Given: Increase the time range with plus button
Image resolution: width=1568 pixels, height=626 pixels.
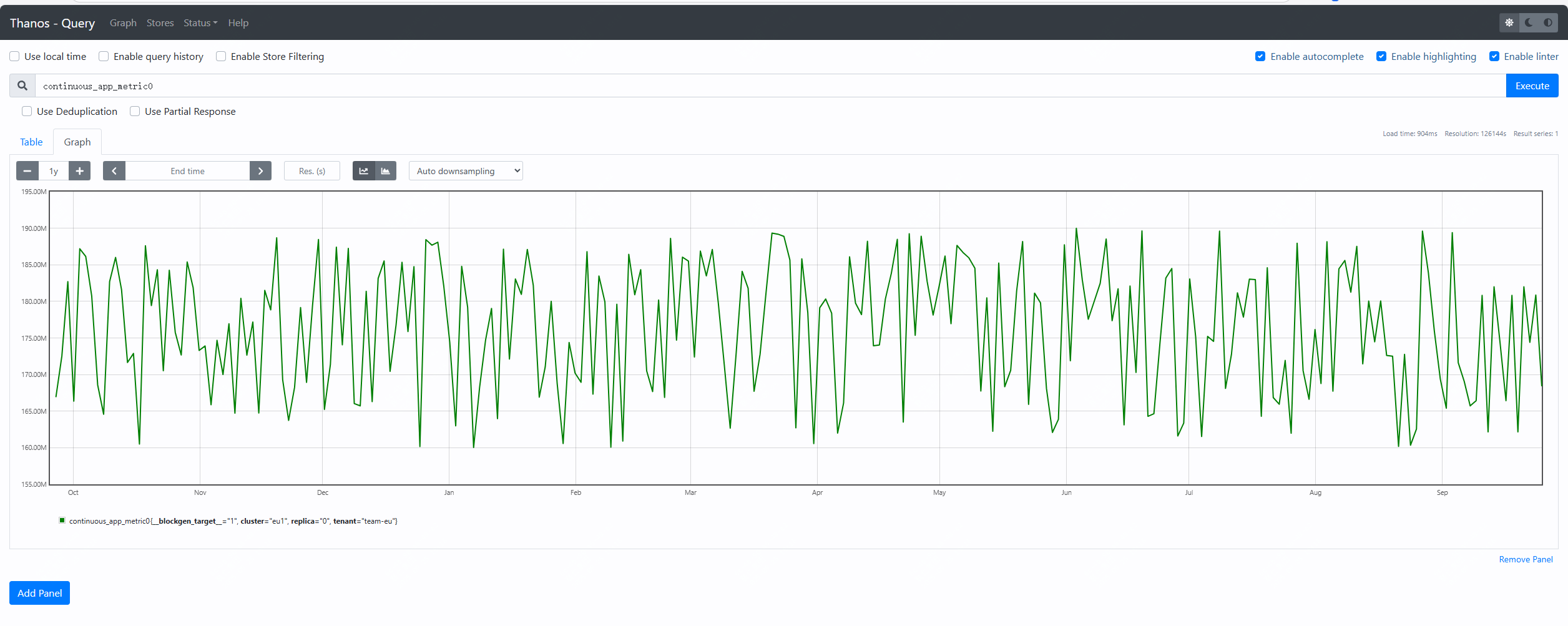Looking at the screenshot, I should (79, 171).
